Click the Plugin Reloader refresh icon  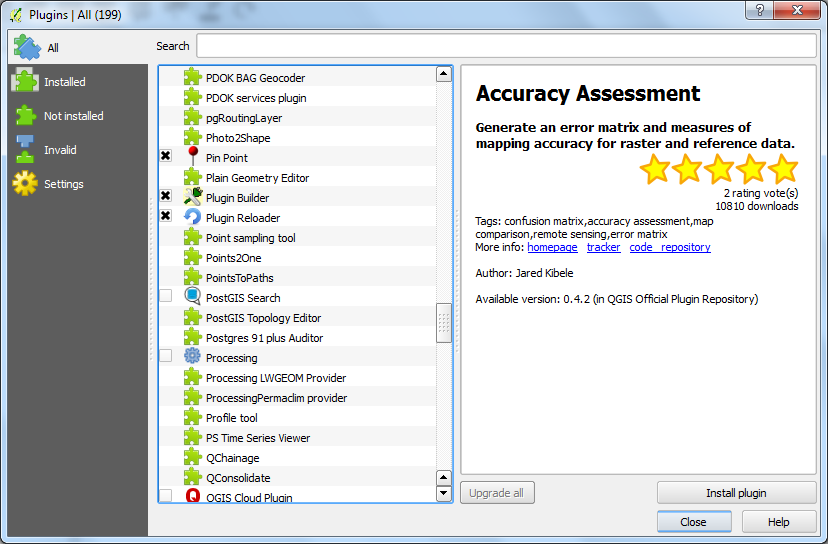[193, 217]
